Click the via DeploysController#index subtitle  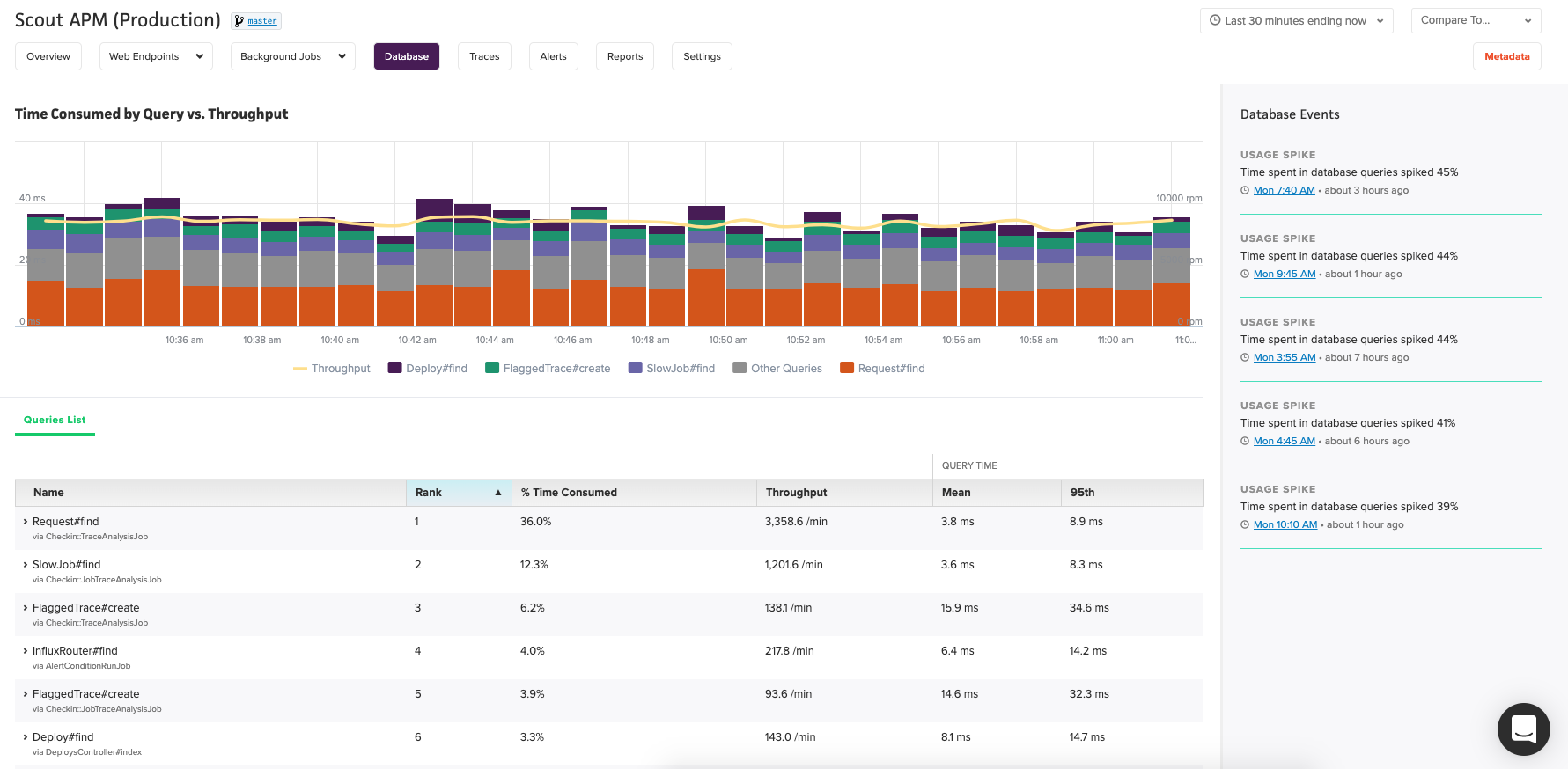point(87,752)
